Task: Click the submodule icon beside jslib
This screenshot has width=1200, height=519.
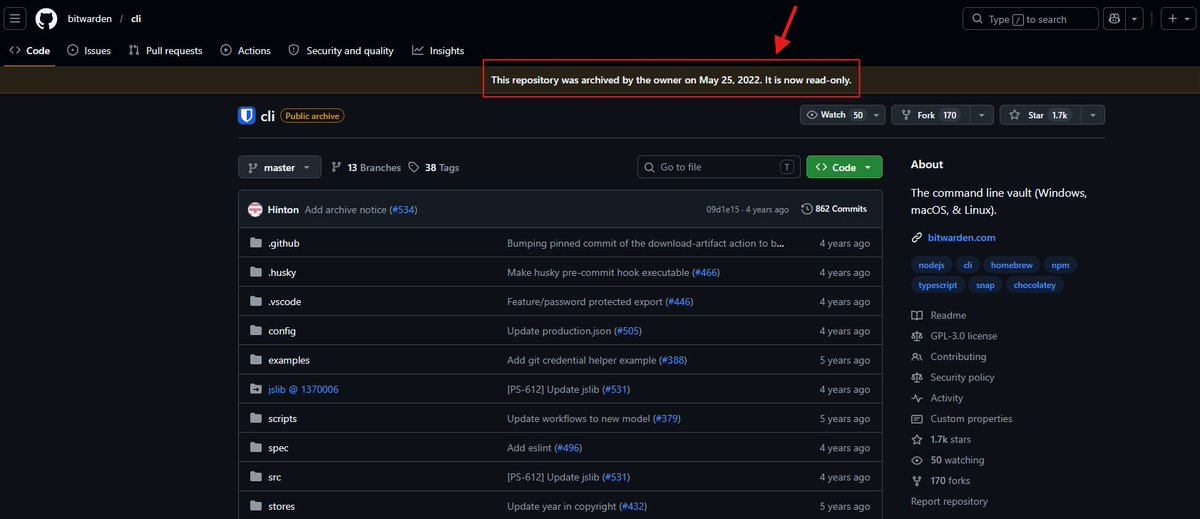Action: click(254, 389)
